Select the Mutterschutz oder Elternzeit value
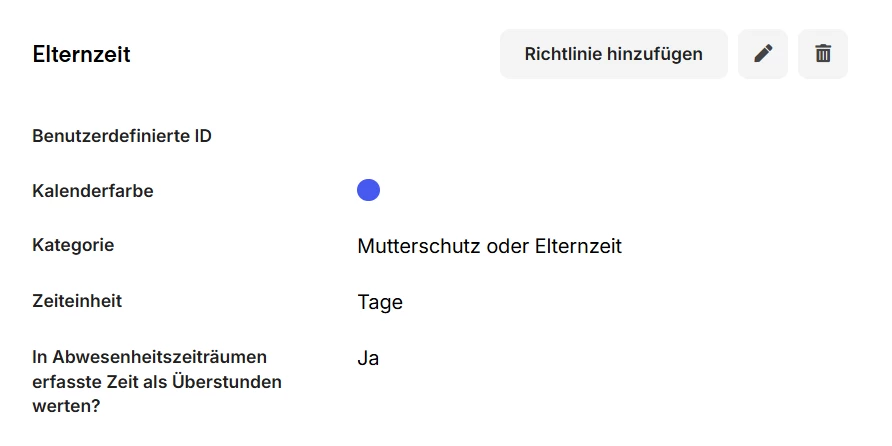The width and height of the screenshot is (892, 446). [x=489, y=246]
